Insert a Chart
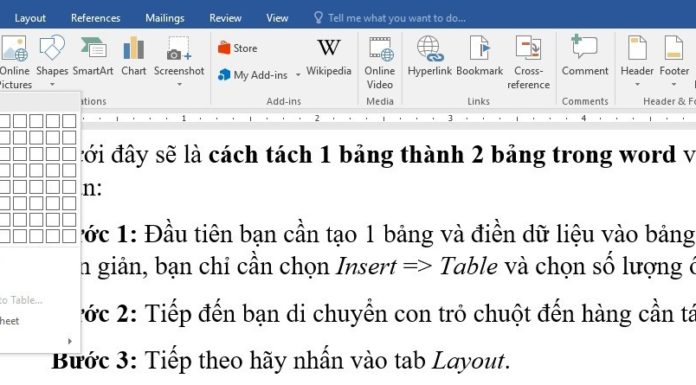Image resolution: width=696 pixels, height=385 pixels. tap(134, 56)
